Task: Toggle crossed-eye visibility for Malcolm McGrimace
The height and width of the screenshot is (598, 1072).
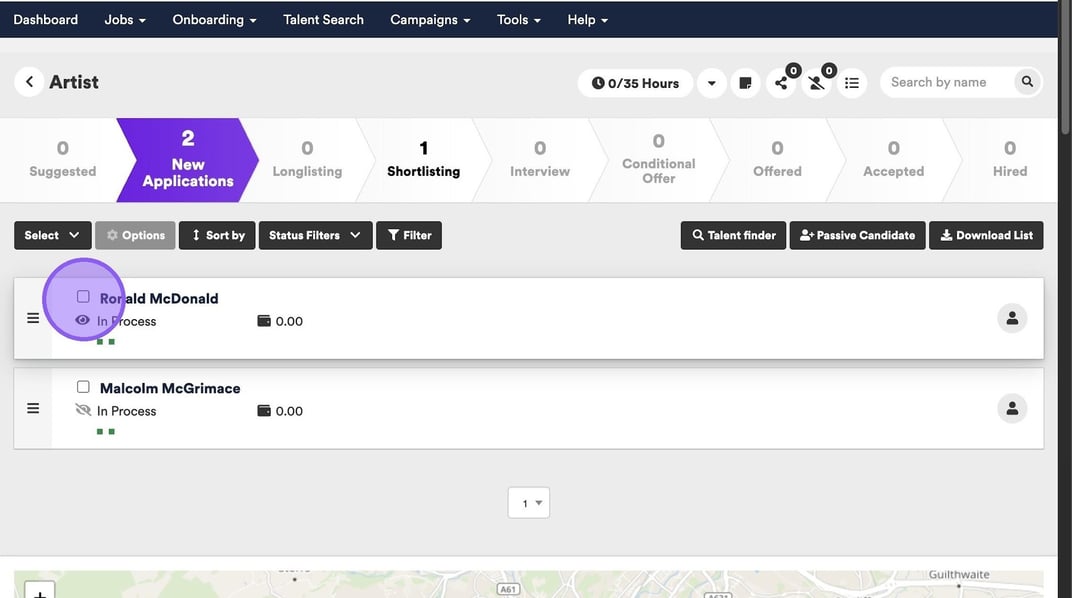Action: (83, 411)
